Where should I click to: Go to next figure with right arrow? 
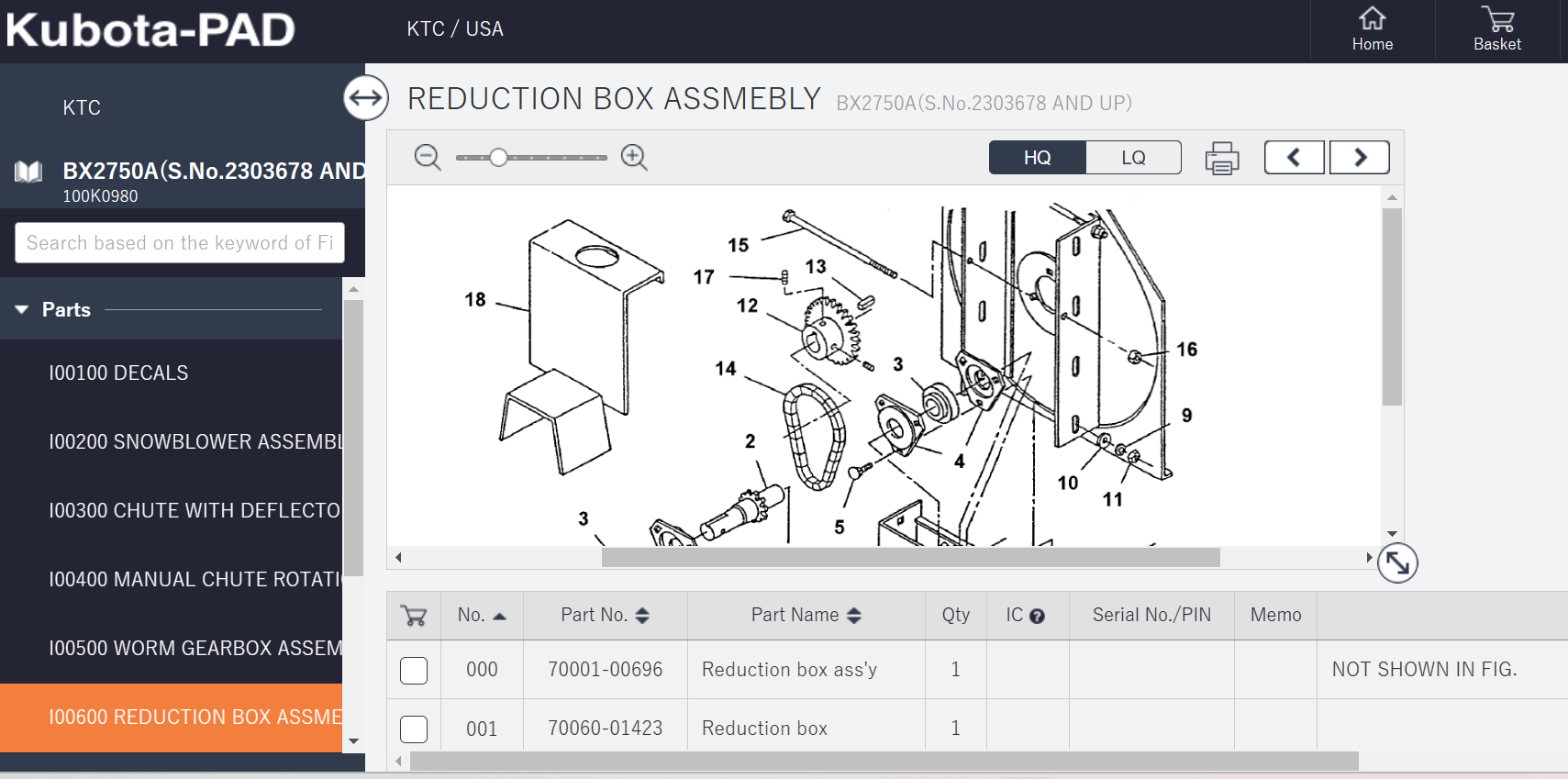click(1360, 158)
